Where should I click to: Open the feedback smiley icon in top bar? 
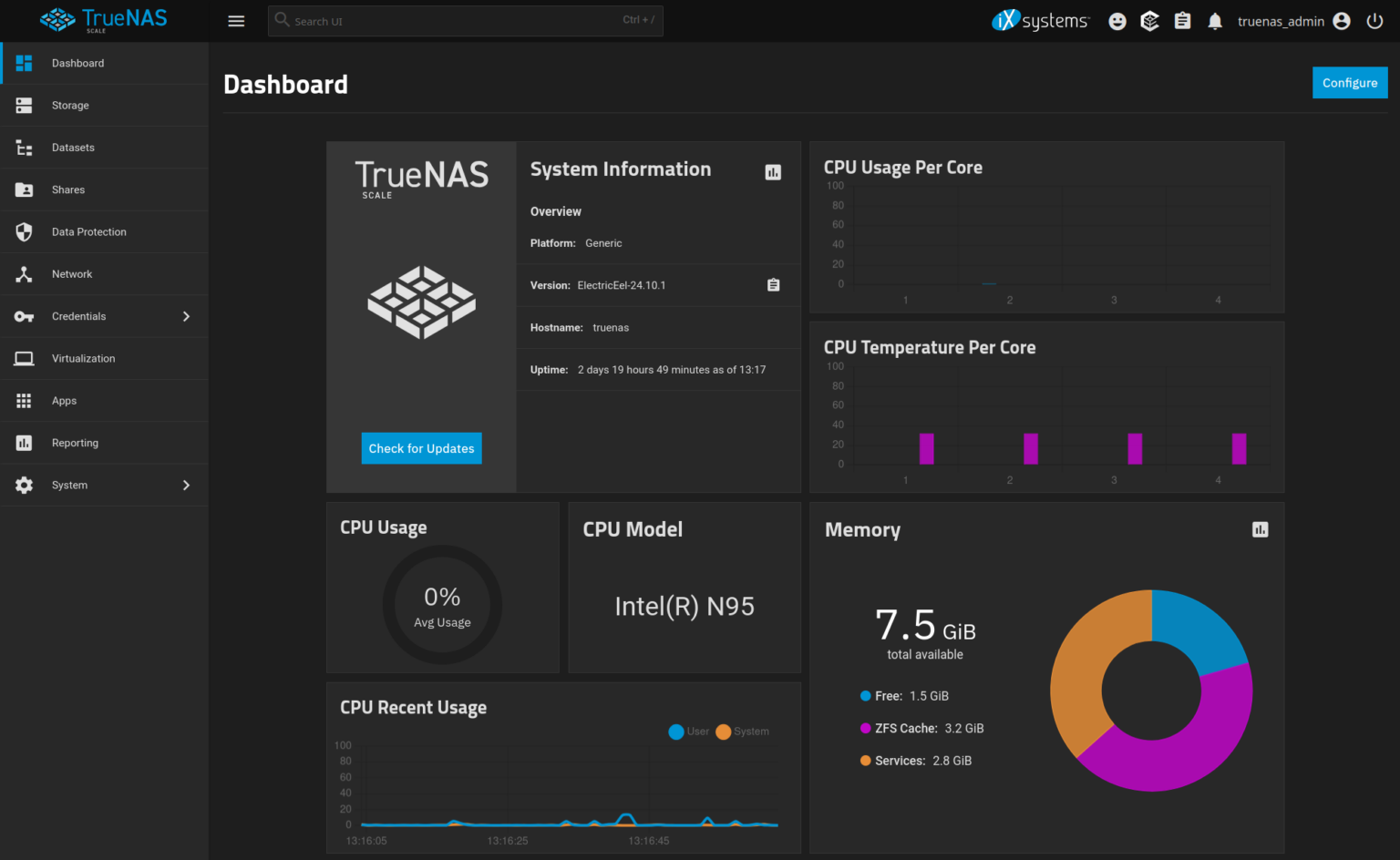click(x=1117, y=20)
